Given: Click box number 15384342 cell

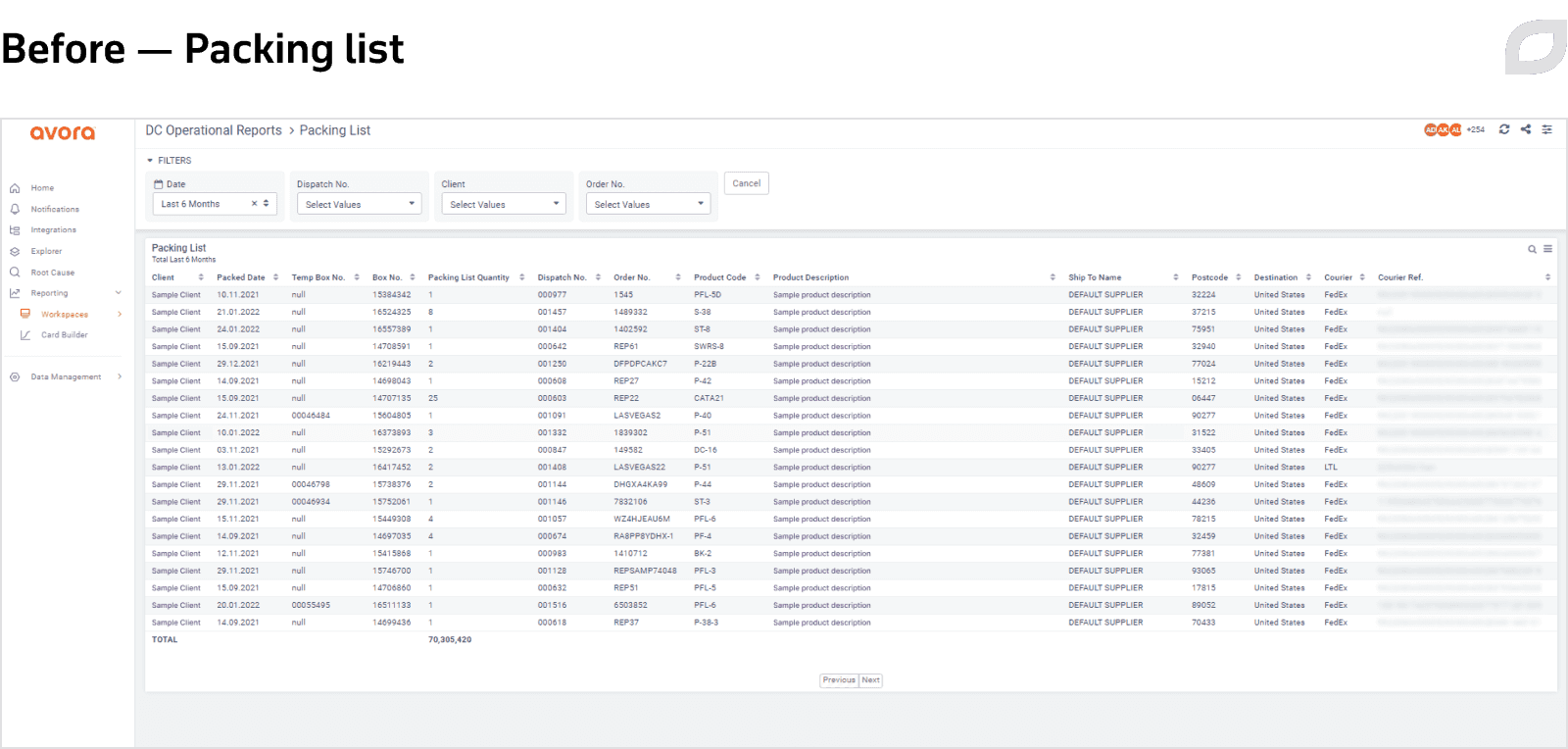Looking at the screenshot, I should pos(392,295).
